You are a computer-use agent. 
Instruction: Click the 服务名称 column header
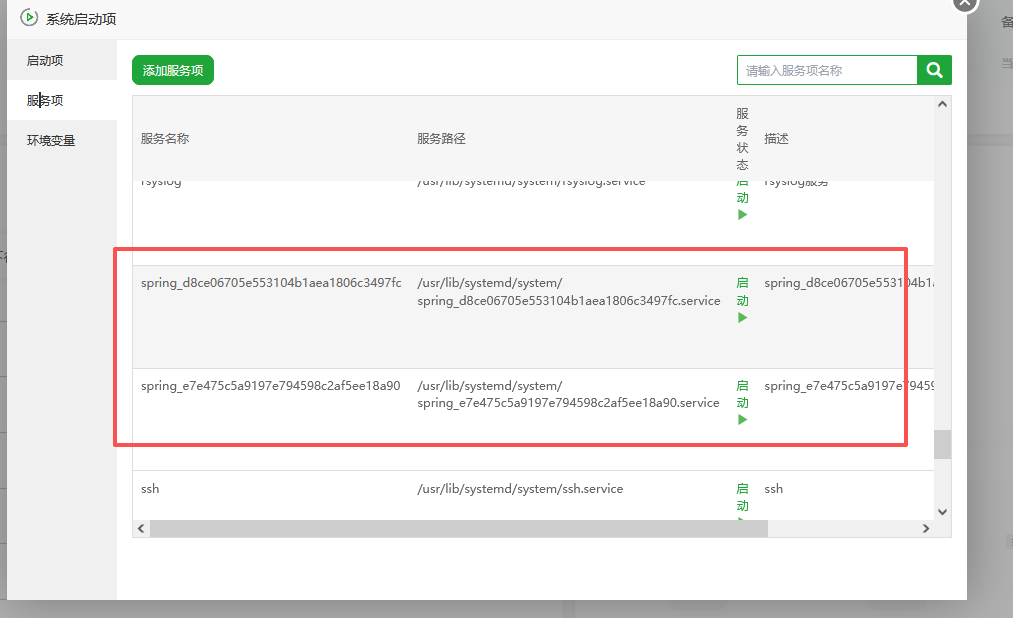[165, 139]
